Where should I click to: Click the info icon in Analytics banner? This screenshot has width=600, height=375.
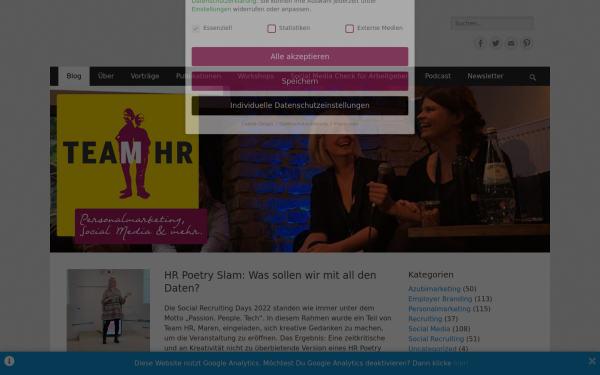9,361
